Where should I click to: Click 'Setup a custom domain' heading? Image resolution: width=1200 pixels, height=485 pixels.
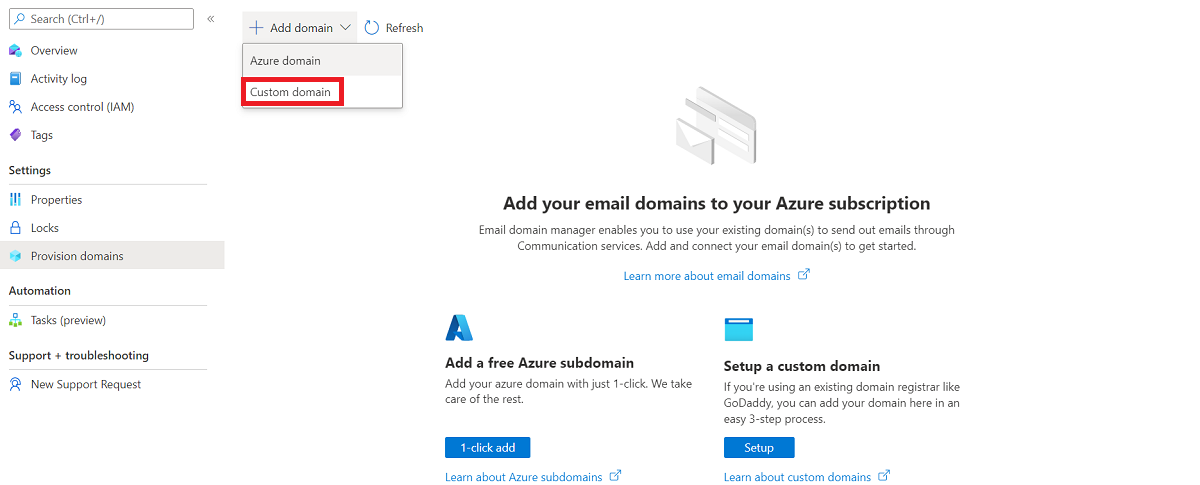point(802,366)
